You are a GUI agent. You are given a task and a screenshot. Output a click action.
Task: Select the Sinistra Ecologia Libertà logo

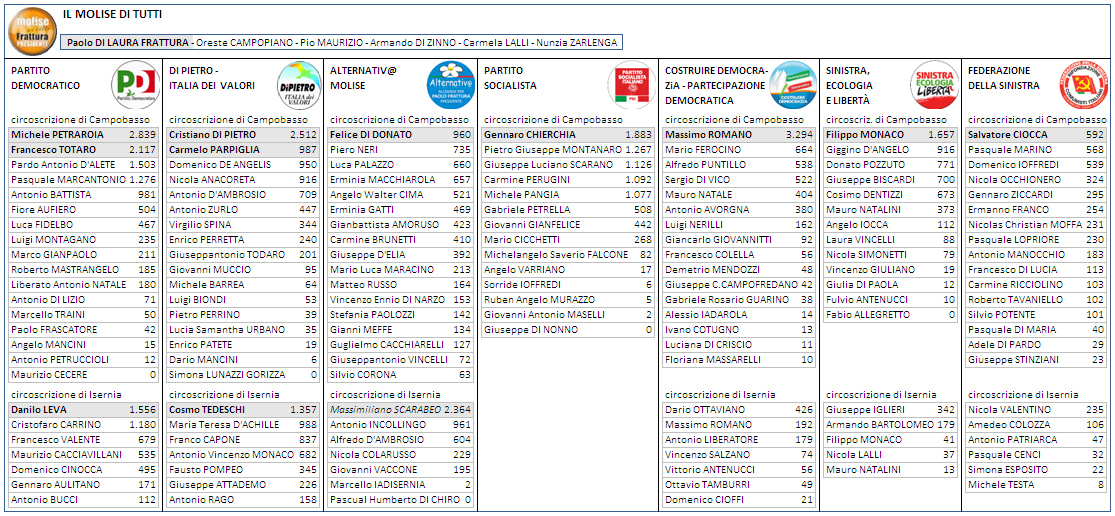(x=934, y=84)
